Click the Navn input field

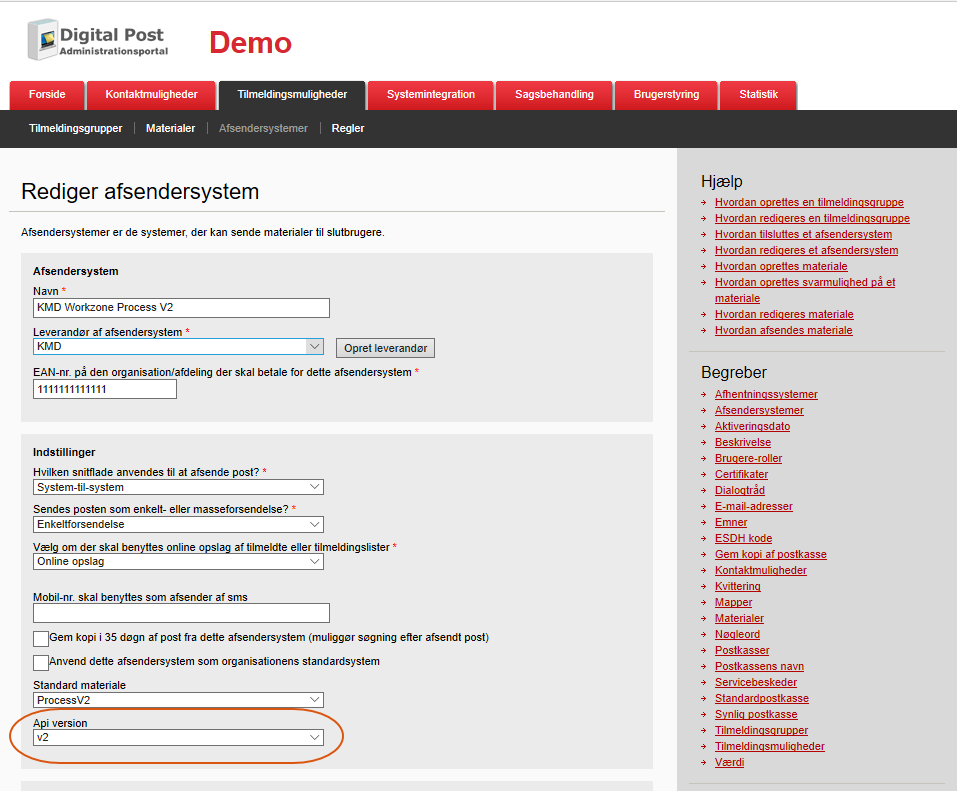pyautogui.click(x=181, y=308)
